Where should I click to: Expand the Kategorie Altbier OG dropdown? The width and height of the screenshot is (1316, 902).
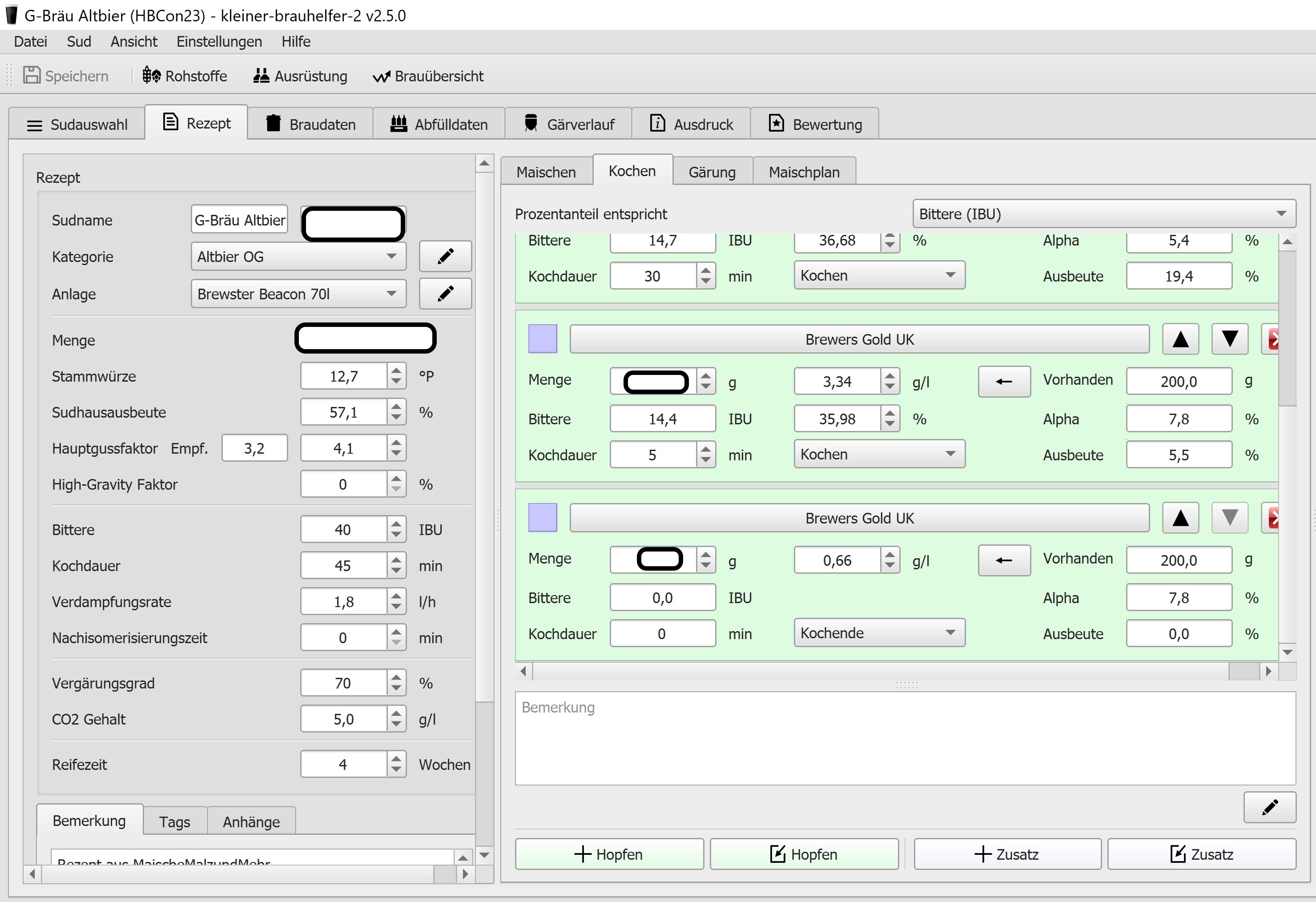coord(298,257)
